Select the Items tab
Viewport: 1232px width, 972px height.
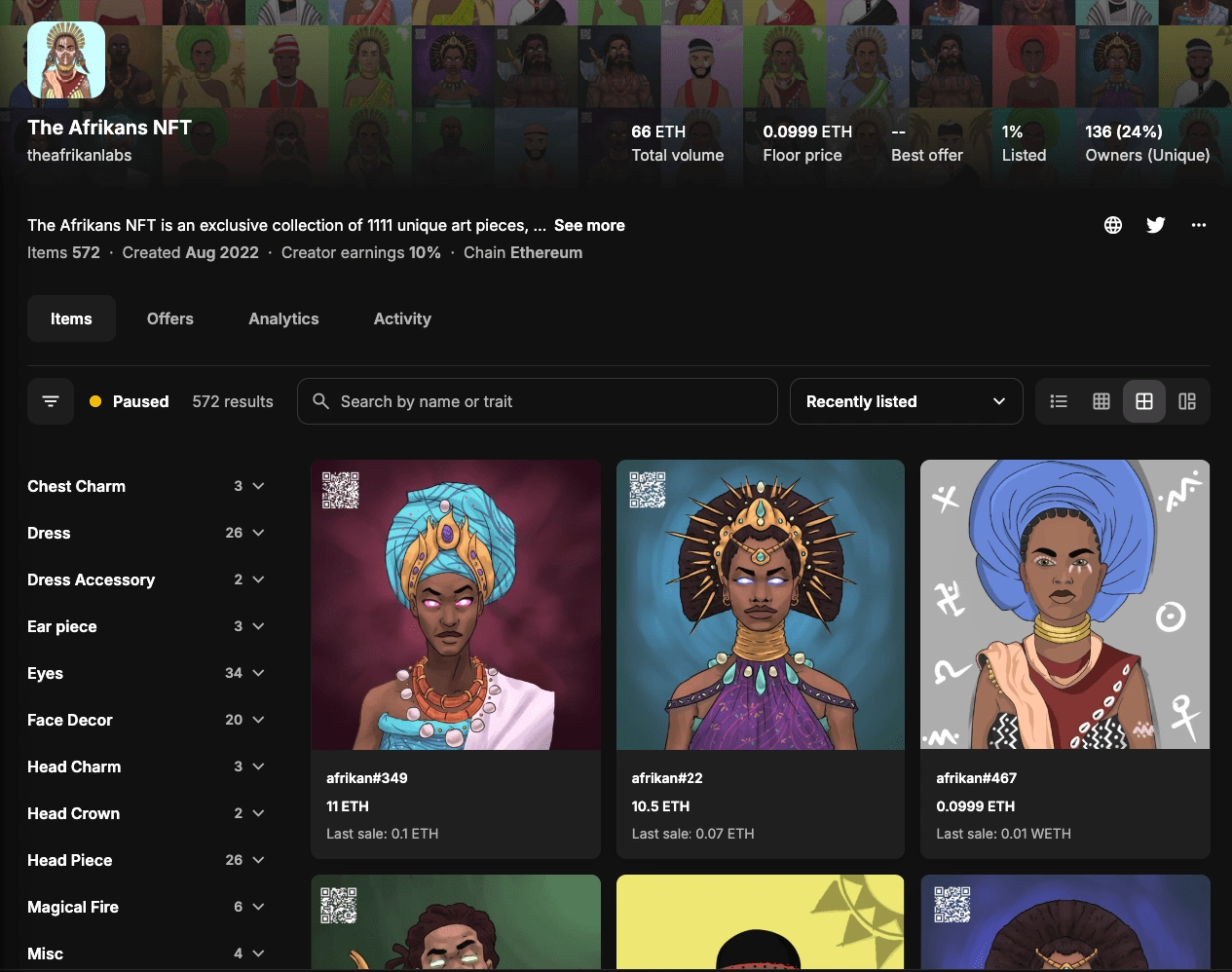(71, 318)
